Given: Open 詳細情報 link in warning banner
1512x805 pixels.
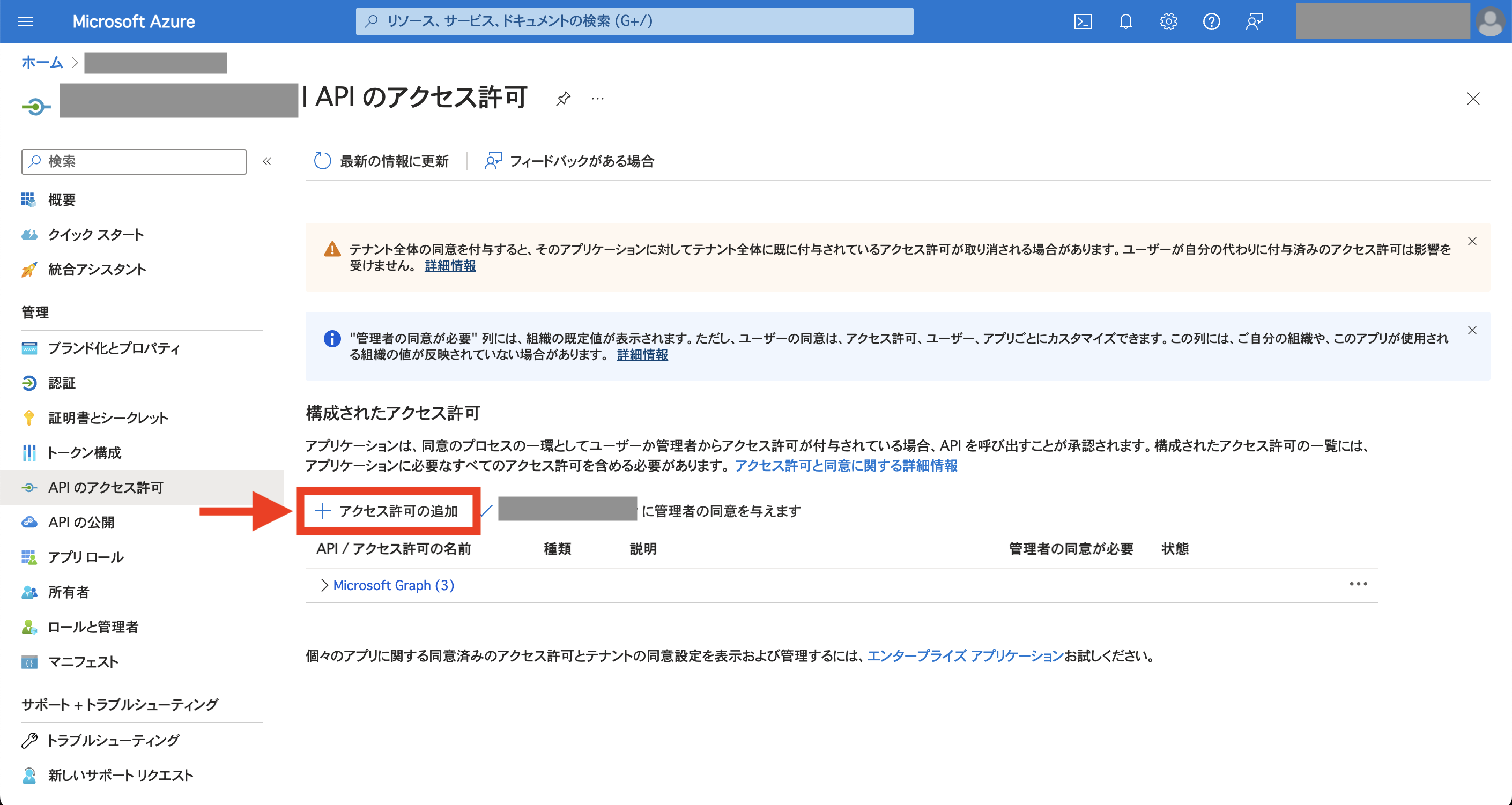Looking at the screenshot, I should tap(450, 266).
